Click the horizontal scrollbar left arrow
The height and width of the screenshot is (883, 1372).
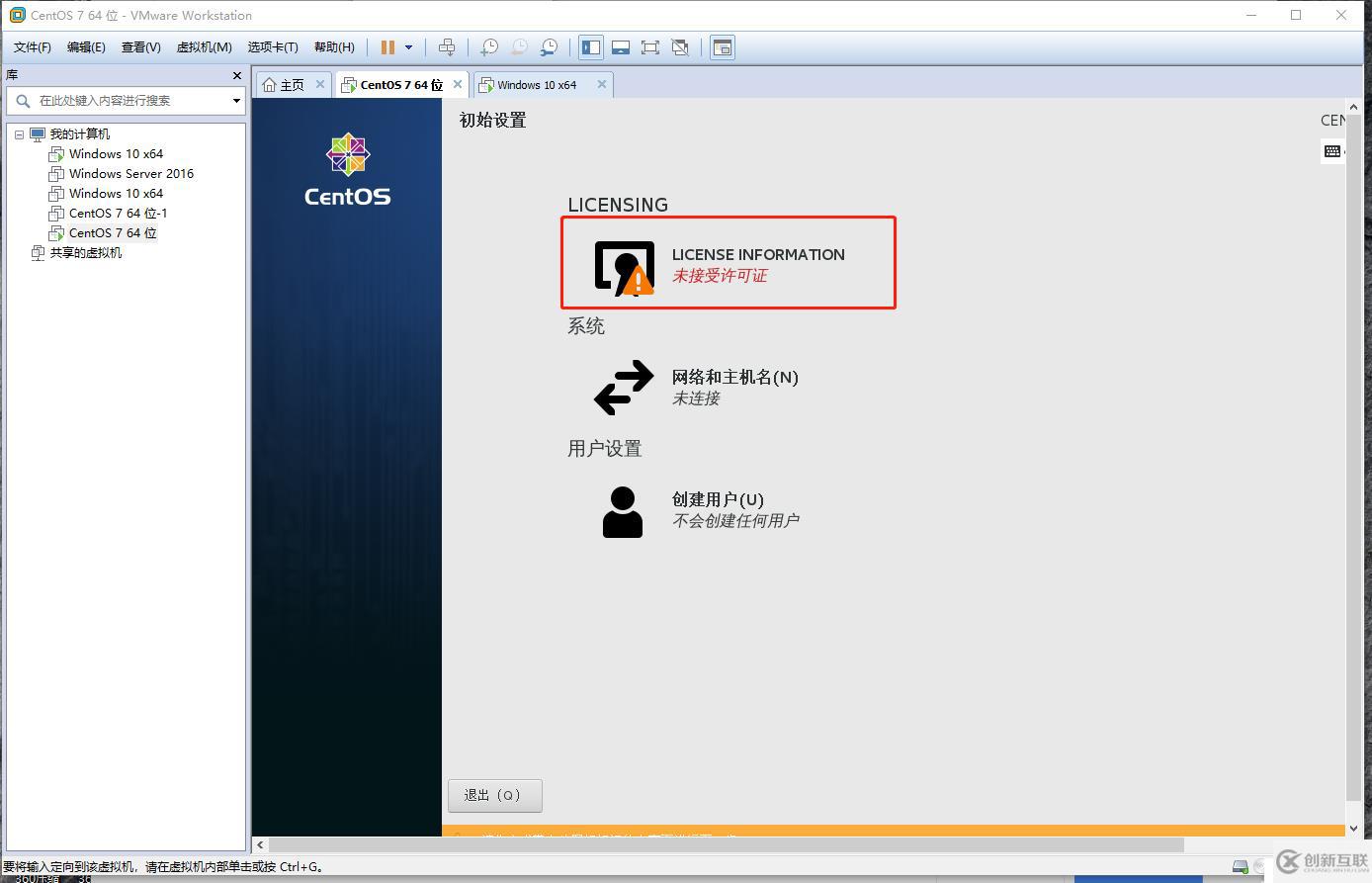tap(260, 844)
